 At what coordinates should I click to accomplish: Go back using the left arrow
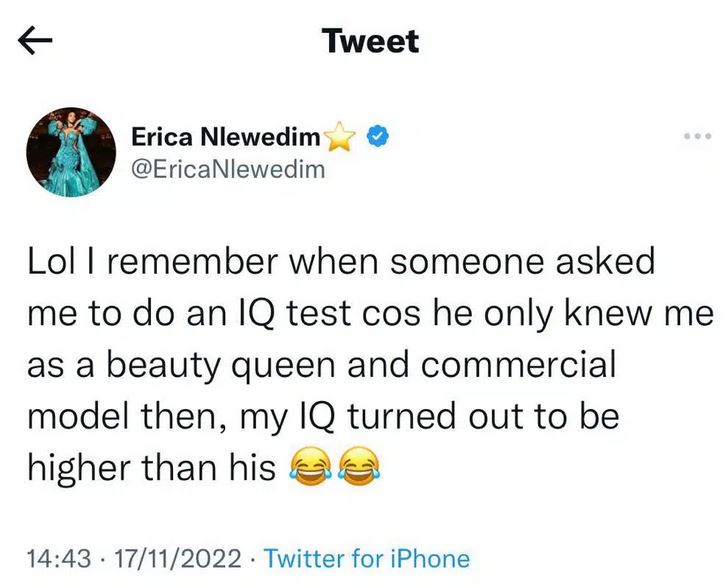[35, 42]
